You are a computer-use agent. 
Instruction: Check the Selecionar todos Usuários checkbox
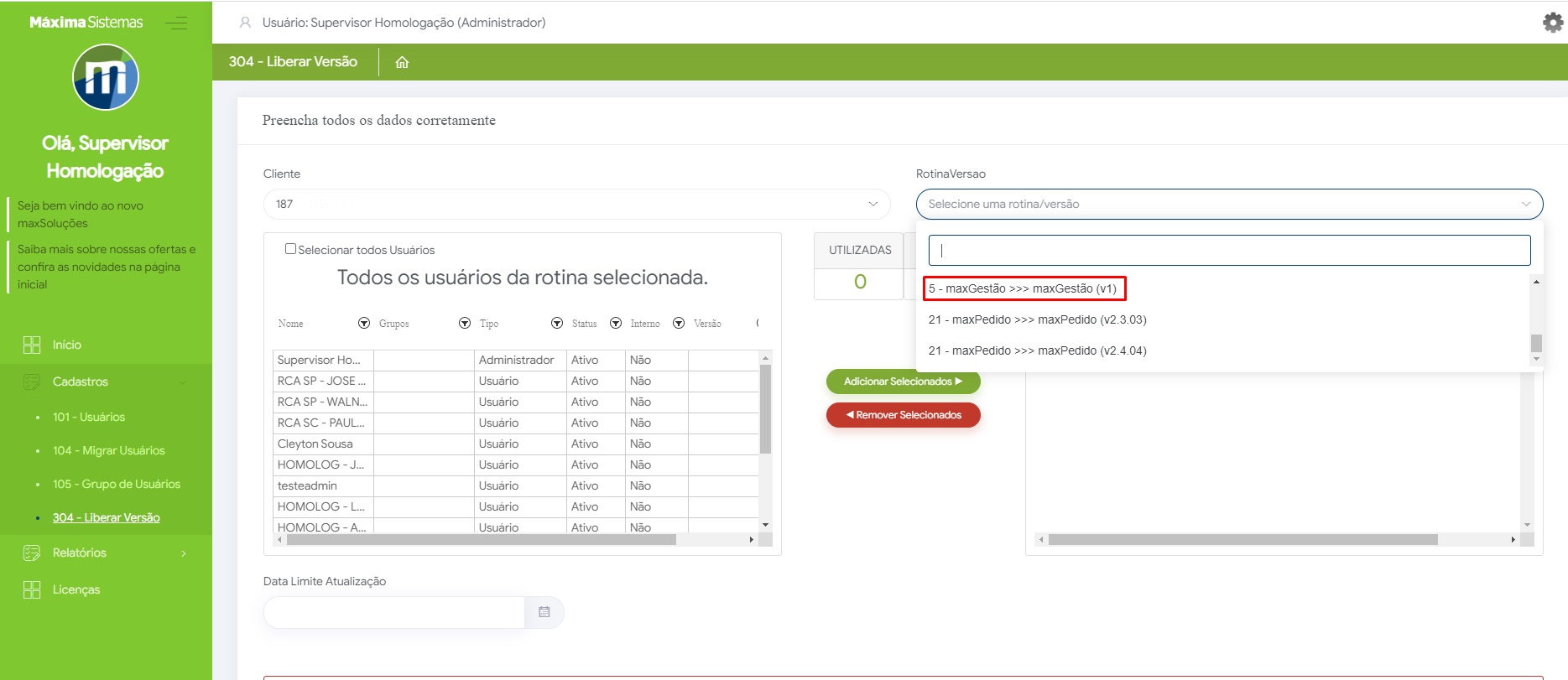[x=290, y=249]
